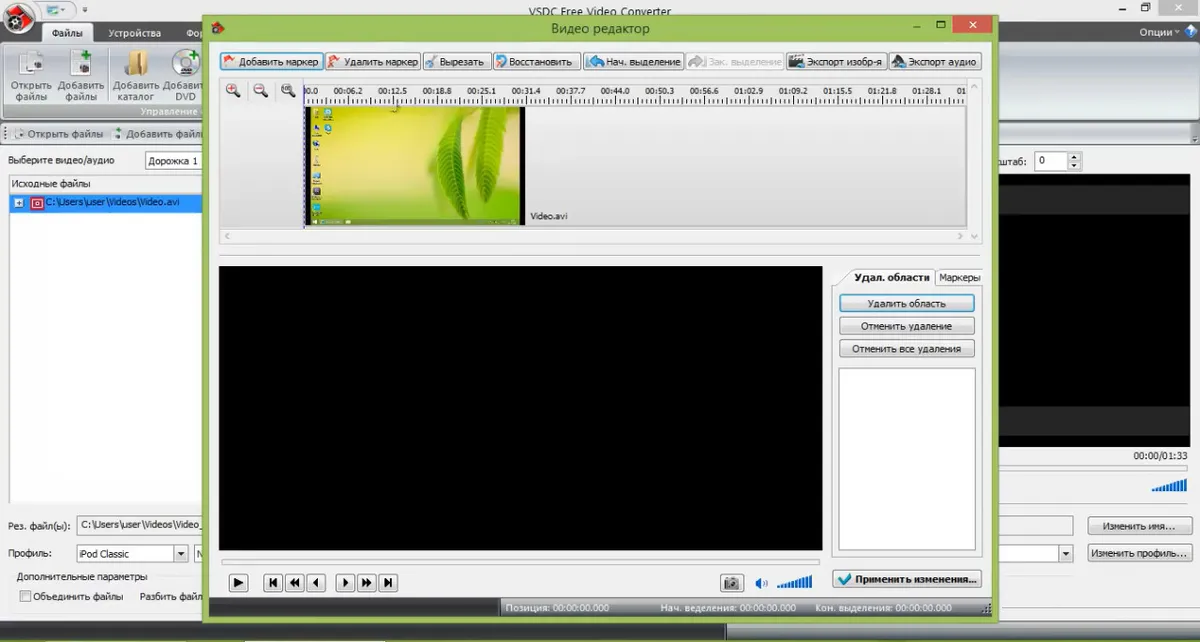Open the iPod Classic profile dropdown
The image size is (1200, 642).
pos(181,553)
